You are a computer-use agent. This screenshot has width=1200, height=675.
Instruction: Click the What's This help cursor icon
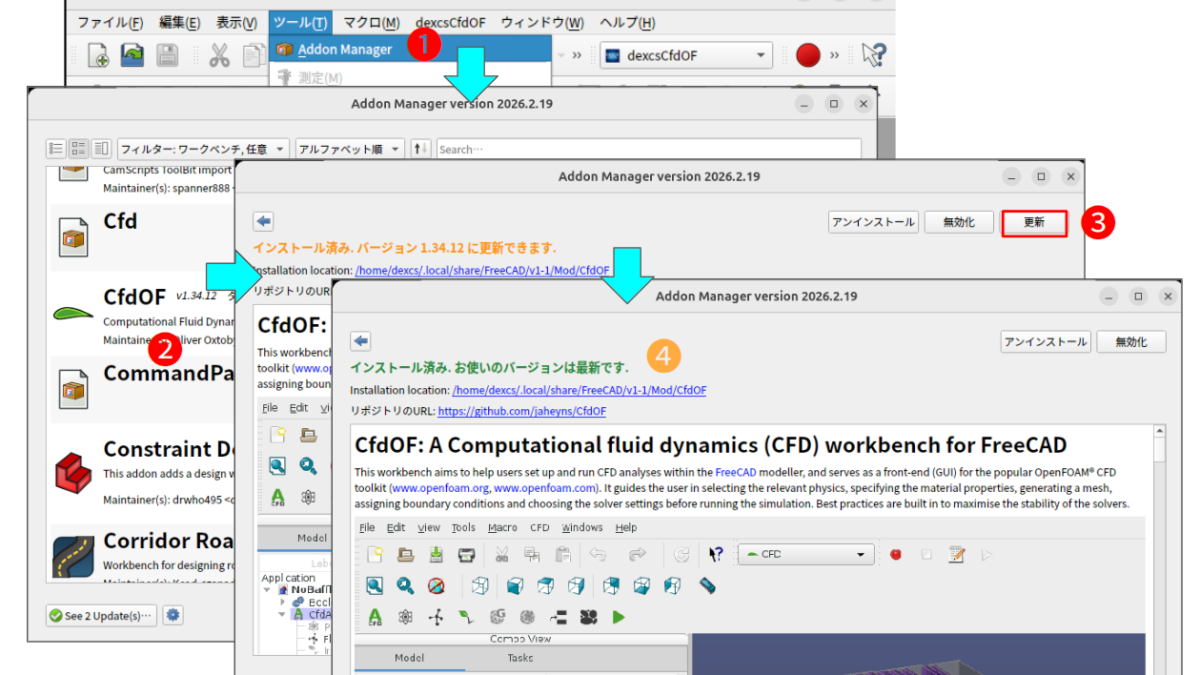tap(873, 56)
